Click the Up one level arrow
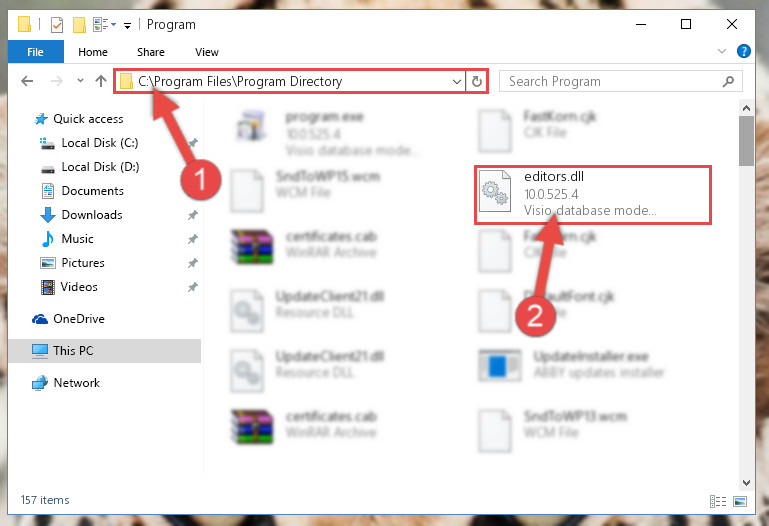Screen dimensions: 769x526 pos(101,81)
